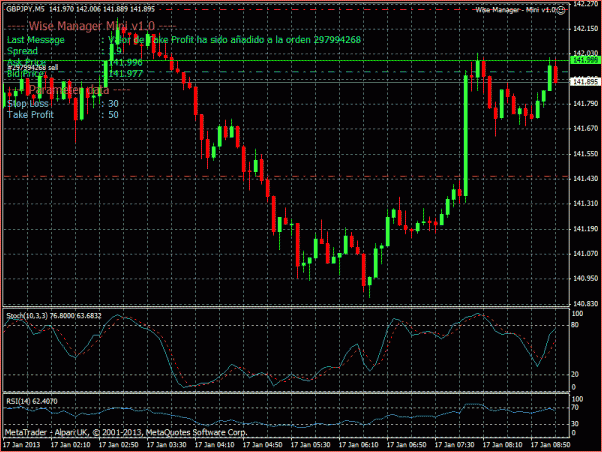Screen dimensions: 602x452
Task: Select the '17 Jan 2013' time axis label
Action: 21,445
